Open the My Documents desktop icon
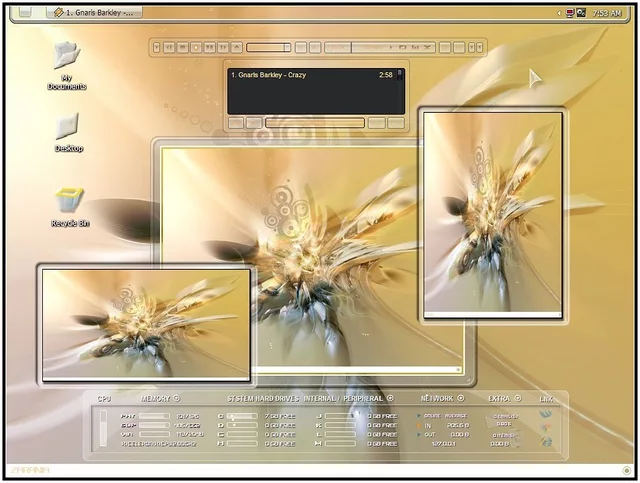The height and width of the screenshot is (483, 640). tap(66, 62)
